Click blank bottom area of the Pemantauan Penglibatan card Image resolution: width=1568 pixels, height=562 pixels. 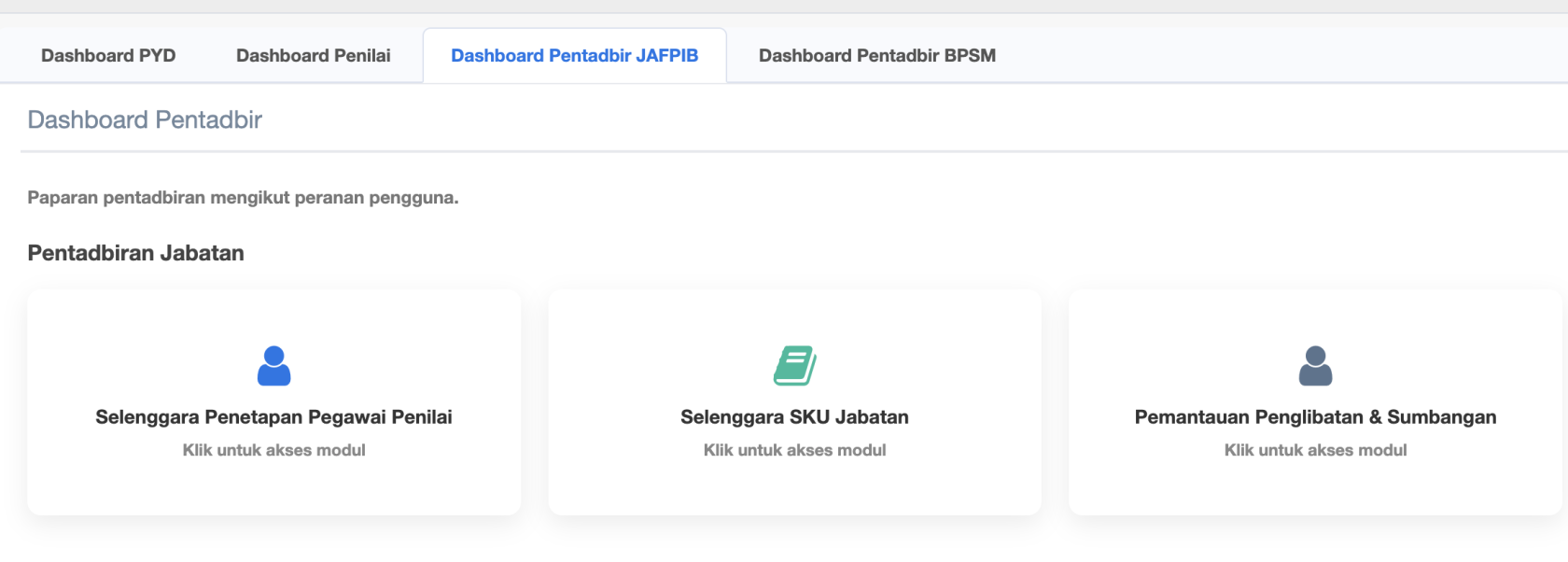click(1315, 490)
